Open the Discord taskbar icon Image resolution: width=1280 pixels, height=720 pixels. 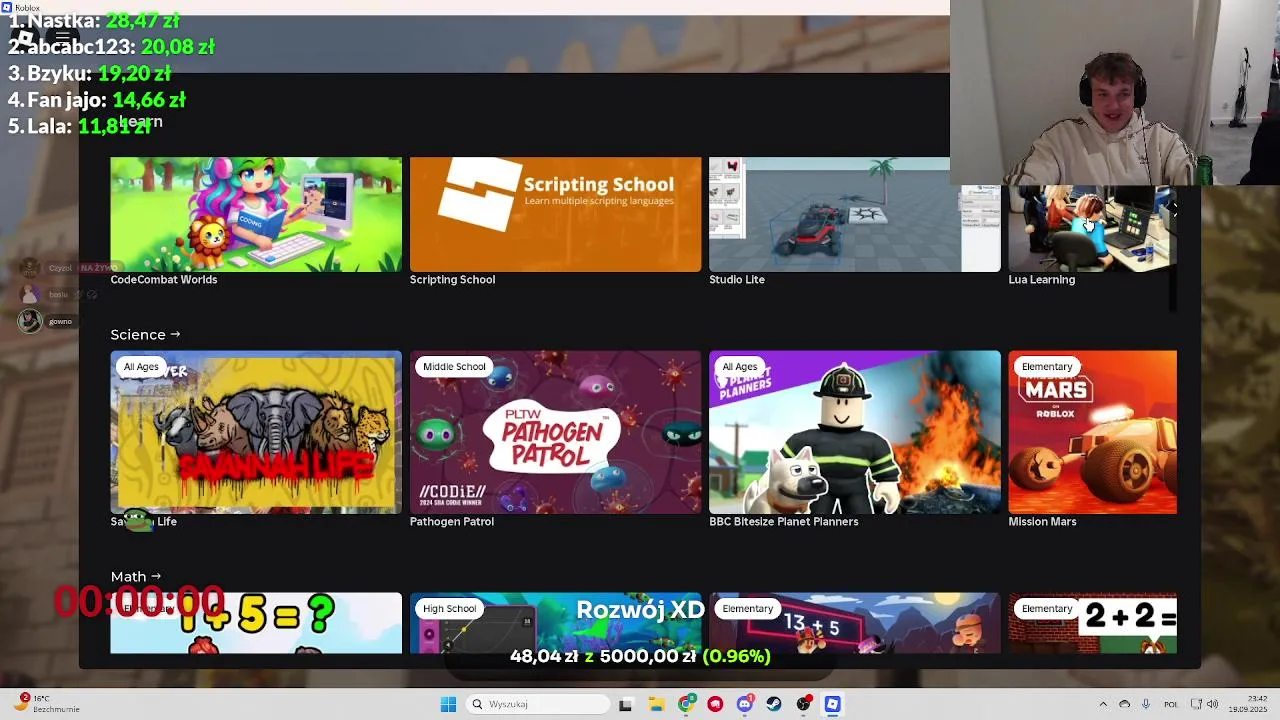coord(744,704)
